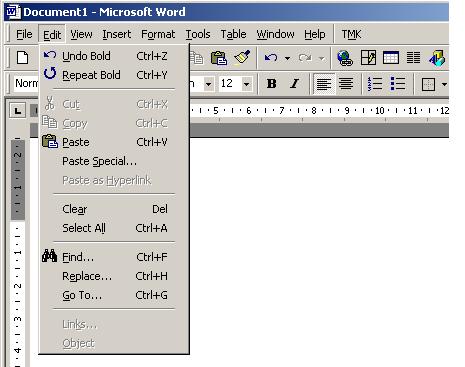Open the View menu

pyautogui.click(x=81, y=34)
